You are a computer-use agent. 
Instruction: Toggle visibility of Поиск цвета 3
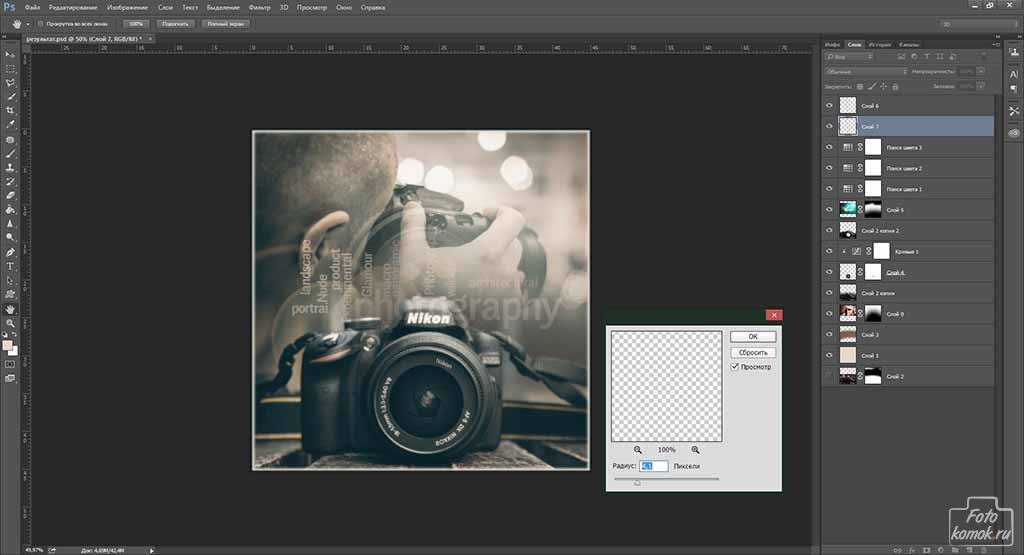829,147
